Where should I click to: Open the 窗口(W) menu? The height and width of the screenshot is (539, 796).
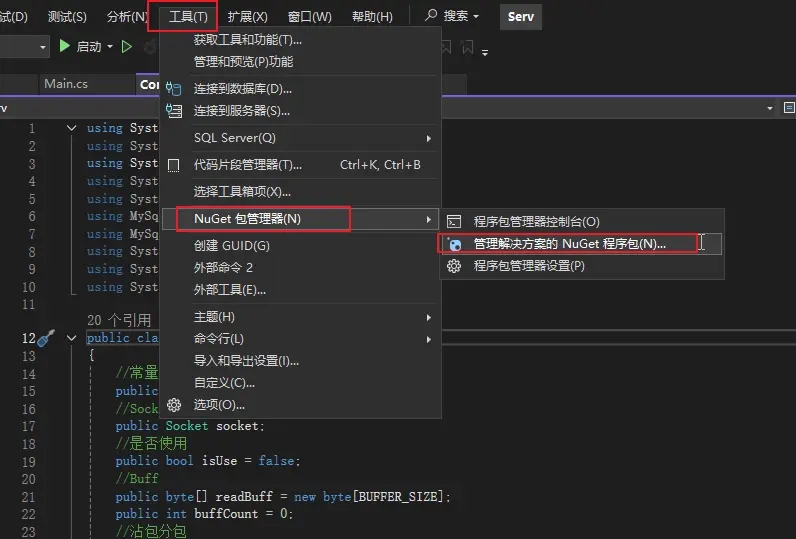point(309,17)
